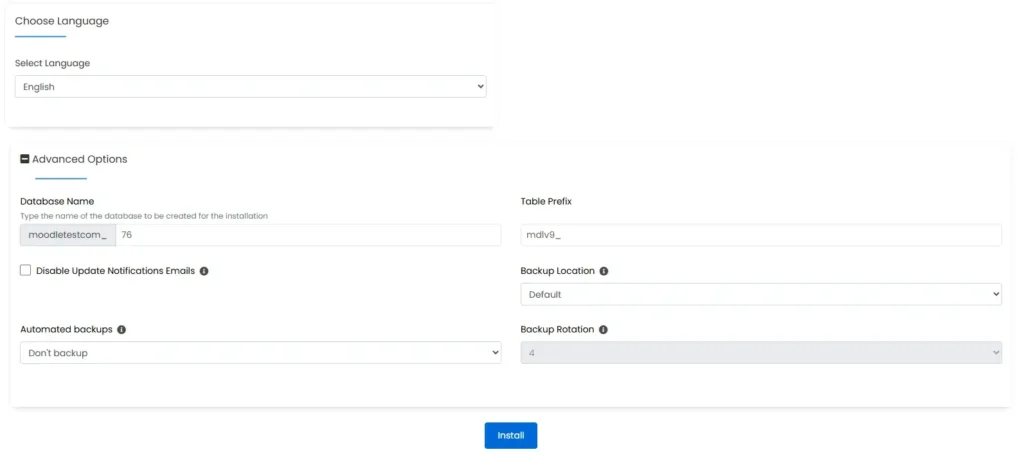Click into the Table Prefix field

click(760, 235)
